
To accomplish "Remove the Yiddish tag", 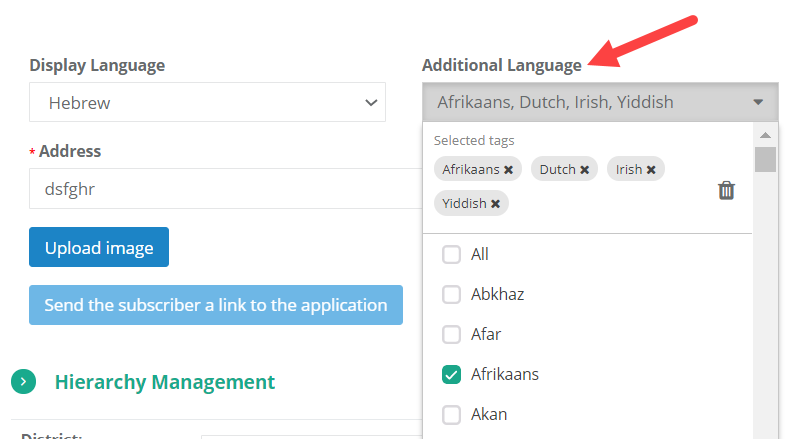I will [x=495, y=204].
